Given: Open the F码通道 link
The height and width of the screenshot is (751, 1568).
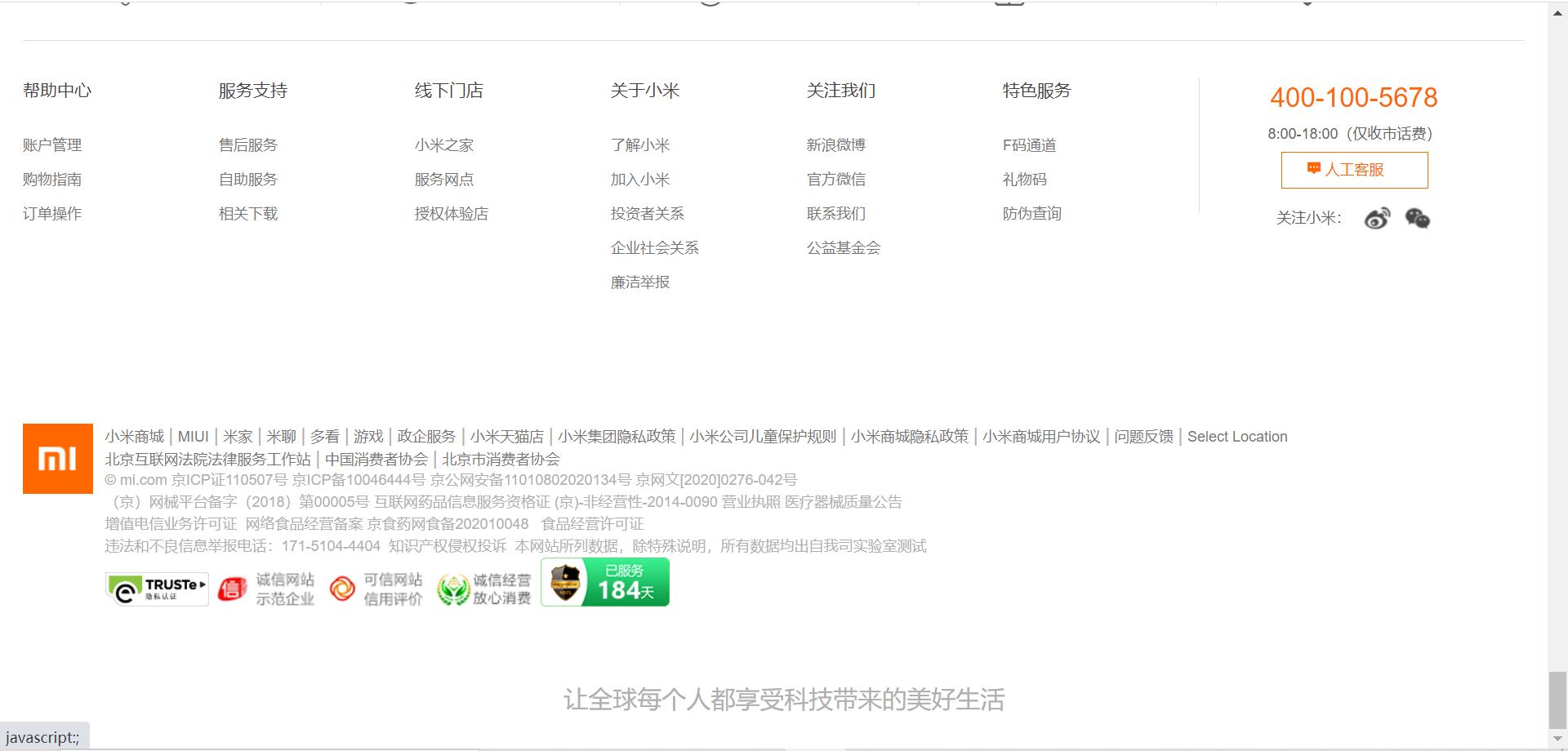Looking at the screenshot, I should click(x=1030, y=145).
